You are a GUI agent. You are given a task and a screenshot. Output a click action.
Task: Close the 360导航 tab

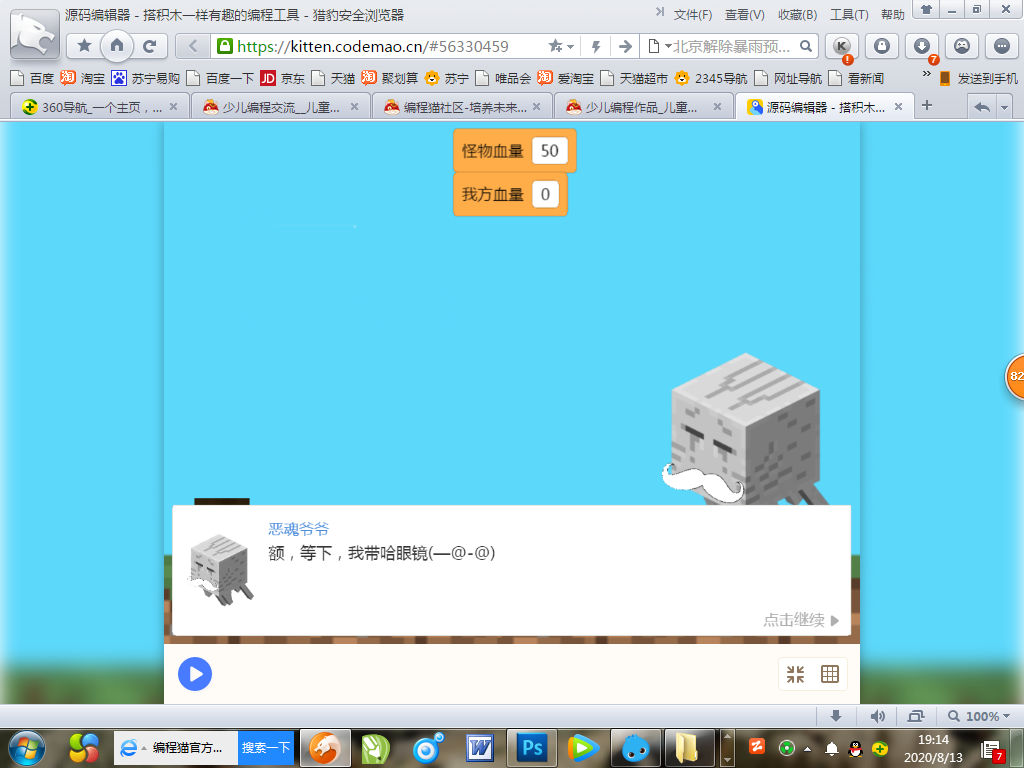click(174, 106)
